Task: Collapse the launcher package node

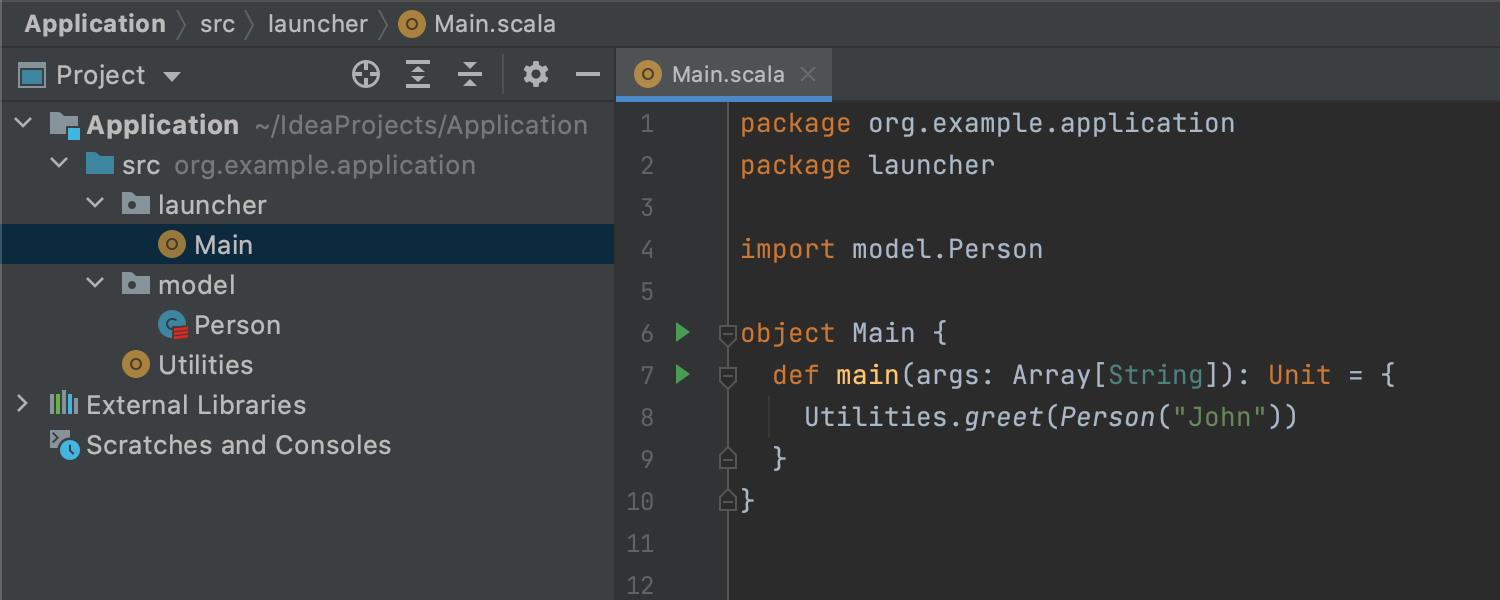Action: click(x=95, y=204)
